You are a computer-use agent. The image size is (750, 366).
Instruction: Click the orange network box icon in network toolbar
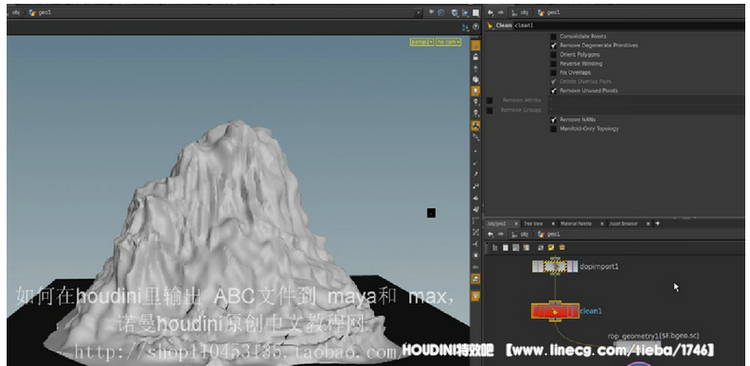(x=562, y=248)
